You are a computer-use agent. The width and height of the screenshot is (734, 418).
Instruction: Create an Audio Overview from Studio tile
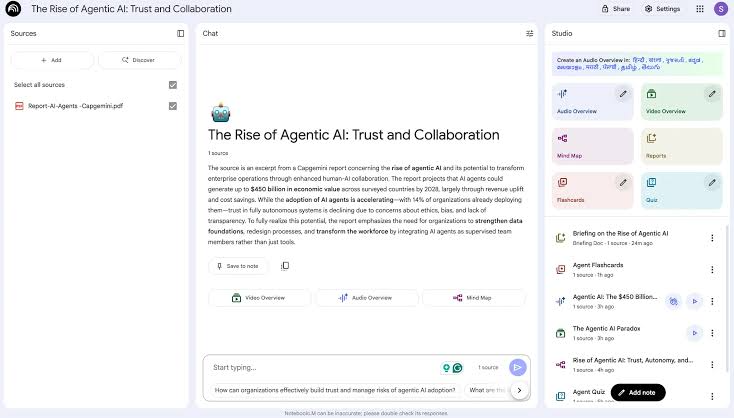pos(592,102)
